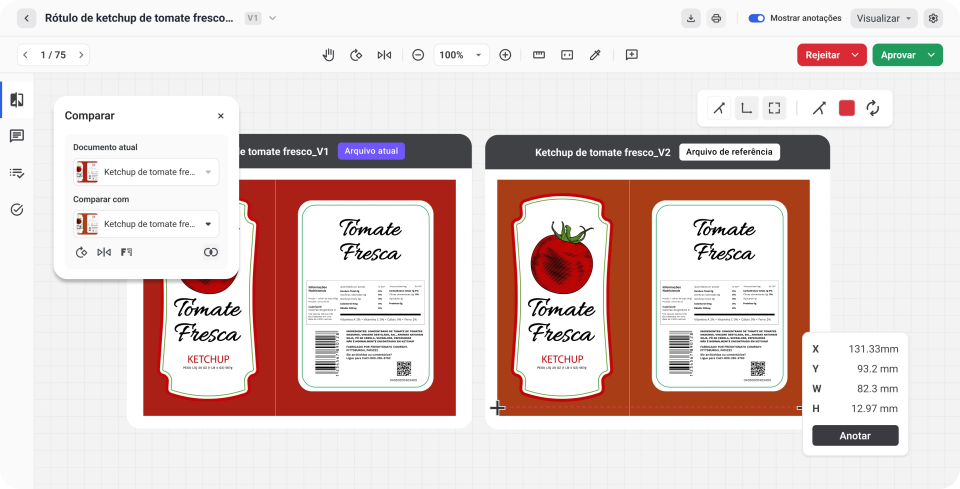Click the Arquivo atual tag
Image resolution: width=960 pixels, height=489 pixels.
point(371,152)
